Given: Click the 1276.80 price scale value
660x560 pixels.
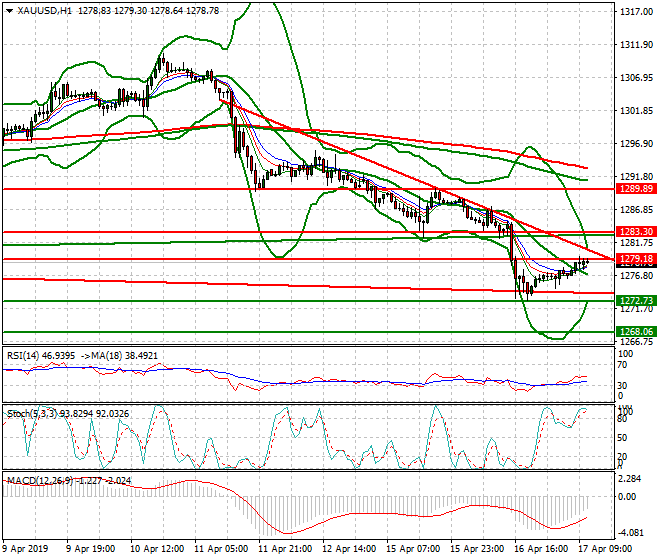Looking at the screenshot, I should point(637,275).
